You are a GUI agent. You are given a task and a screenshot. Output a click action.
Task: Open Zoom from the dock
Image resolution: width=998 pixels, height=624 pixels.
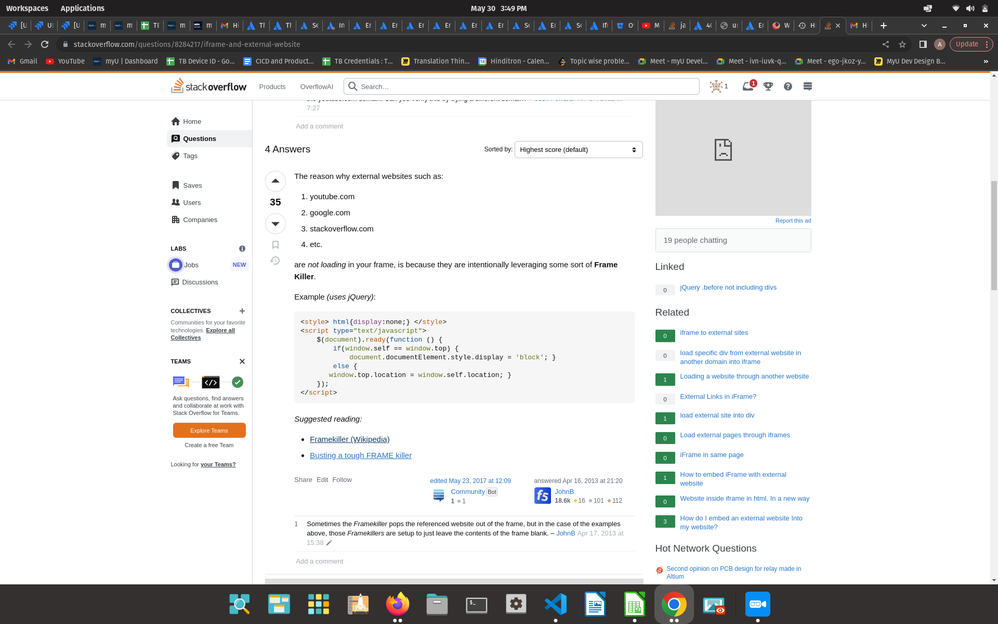click(x=757, y=604)
